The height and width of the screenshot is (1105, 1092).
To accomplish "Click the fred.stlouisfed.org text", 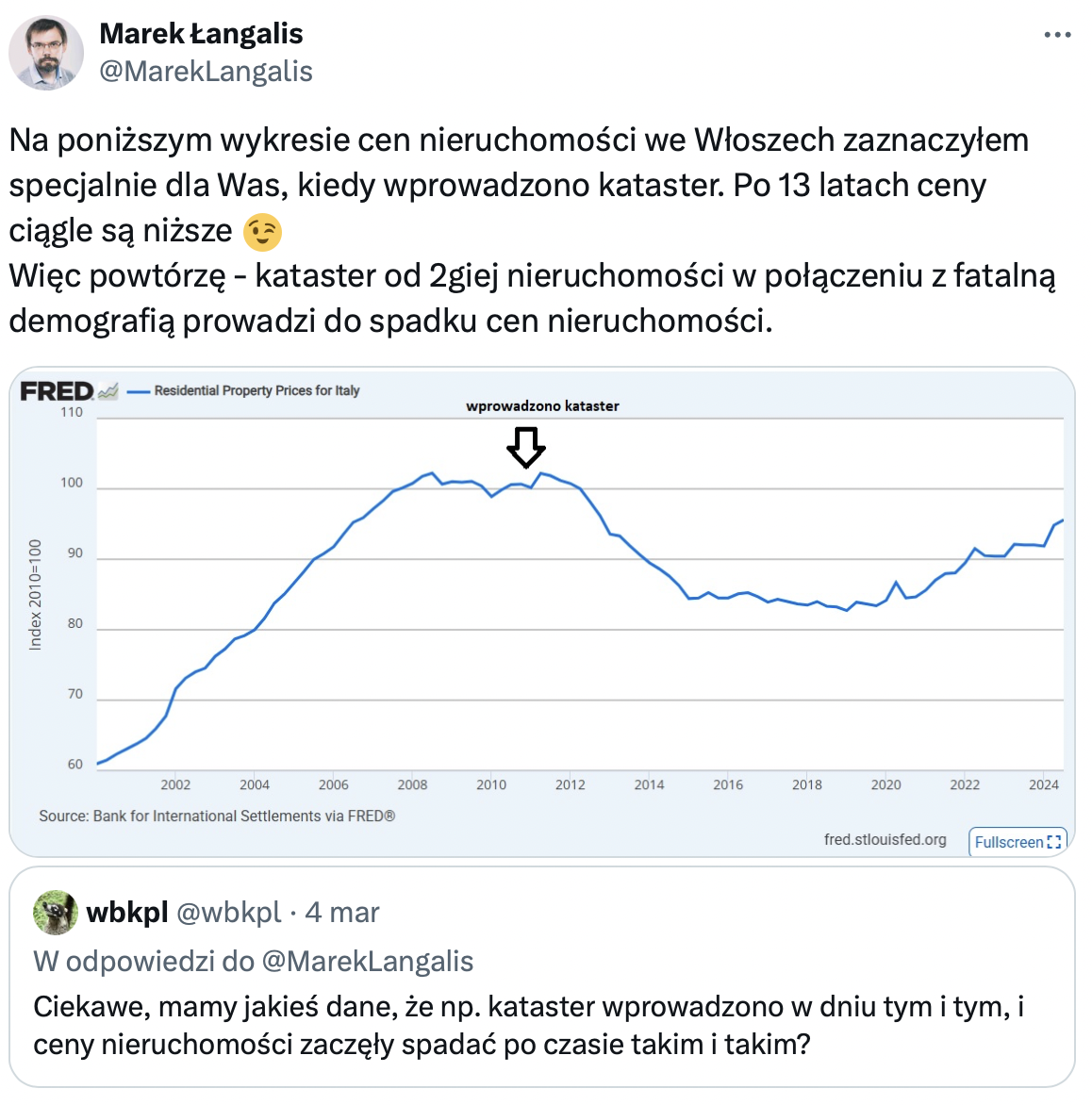I will point(885,839).
